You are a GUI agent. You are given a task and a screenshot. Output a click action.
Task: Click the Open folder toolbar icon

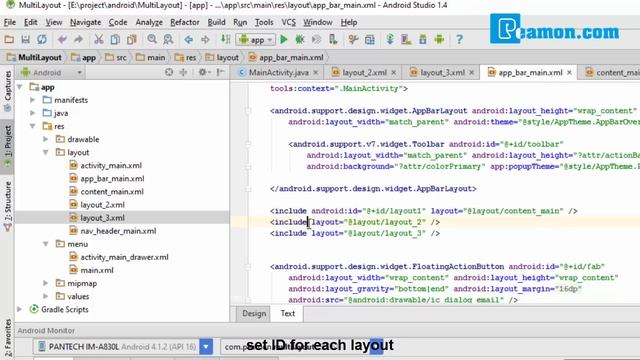click(x=9, y=40)
